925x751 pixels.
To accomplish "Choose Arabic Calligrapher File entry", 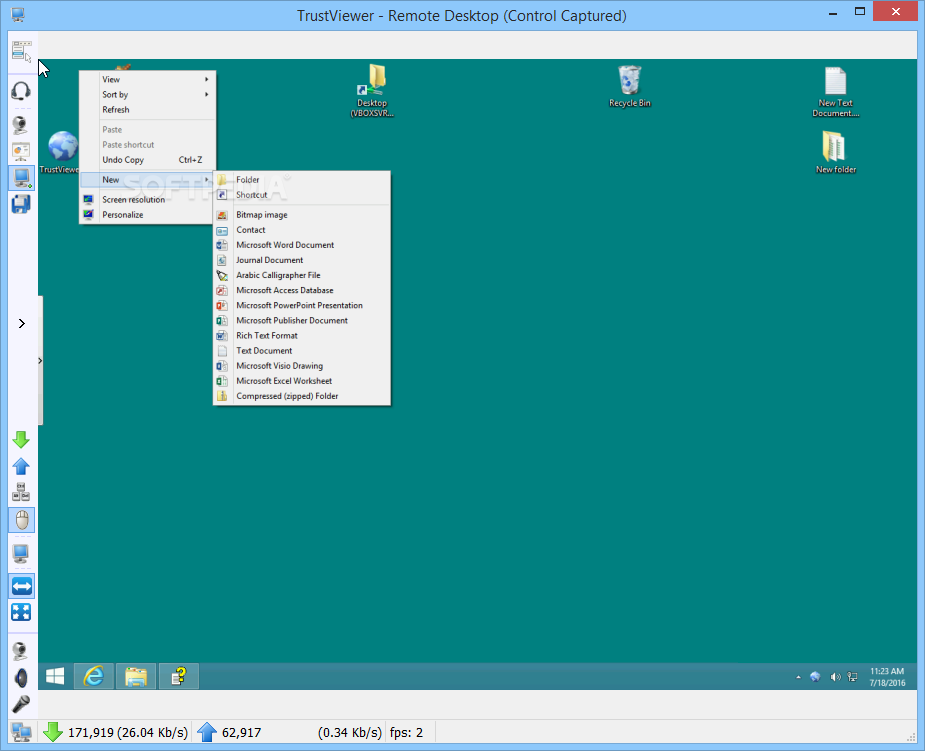I will [301, 275].
